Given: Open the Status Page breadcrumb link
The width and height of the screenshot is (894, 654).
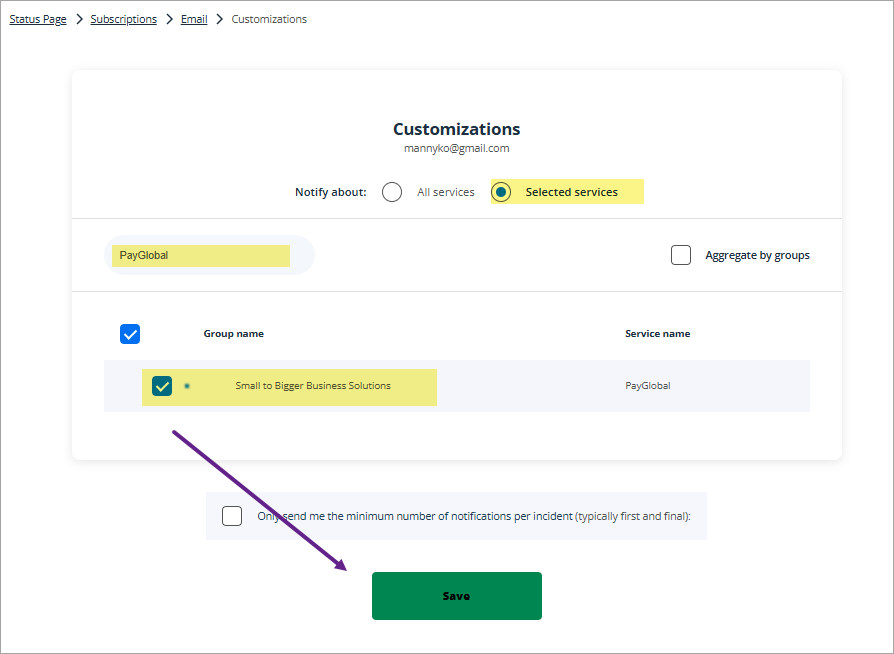Looking at the screenshot, I should coord(38,19).
